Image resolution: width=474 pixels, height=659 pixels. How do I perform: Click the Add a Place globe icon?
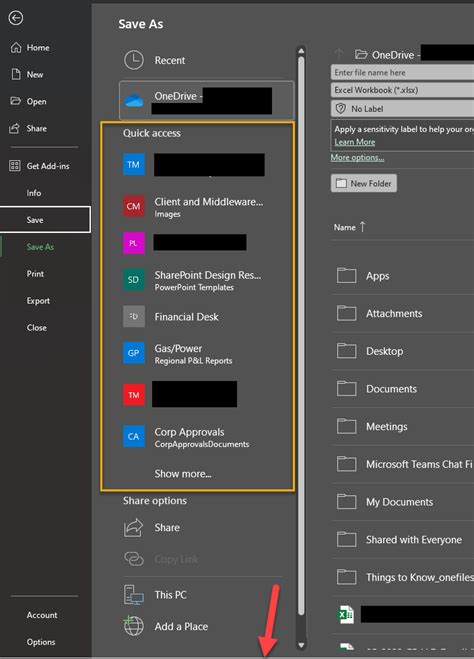(x=134, y=626)
